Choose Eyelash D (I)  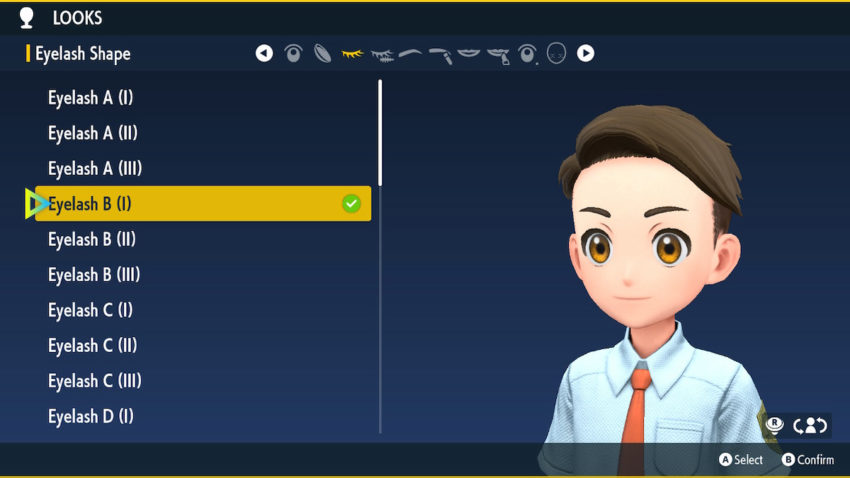(x=91, y=417)
